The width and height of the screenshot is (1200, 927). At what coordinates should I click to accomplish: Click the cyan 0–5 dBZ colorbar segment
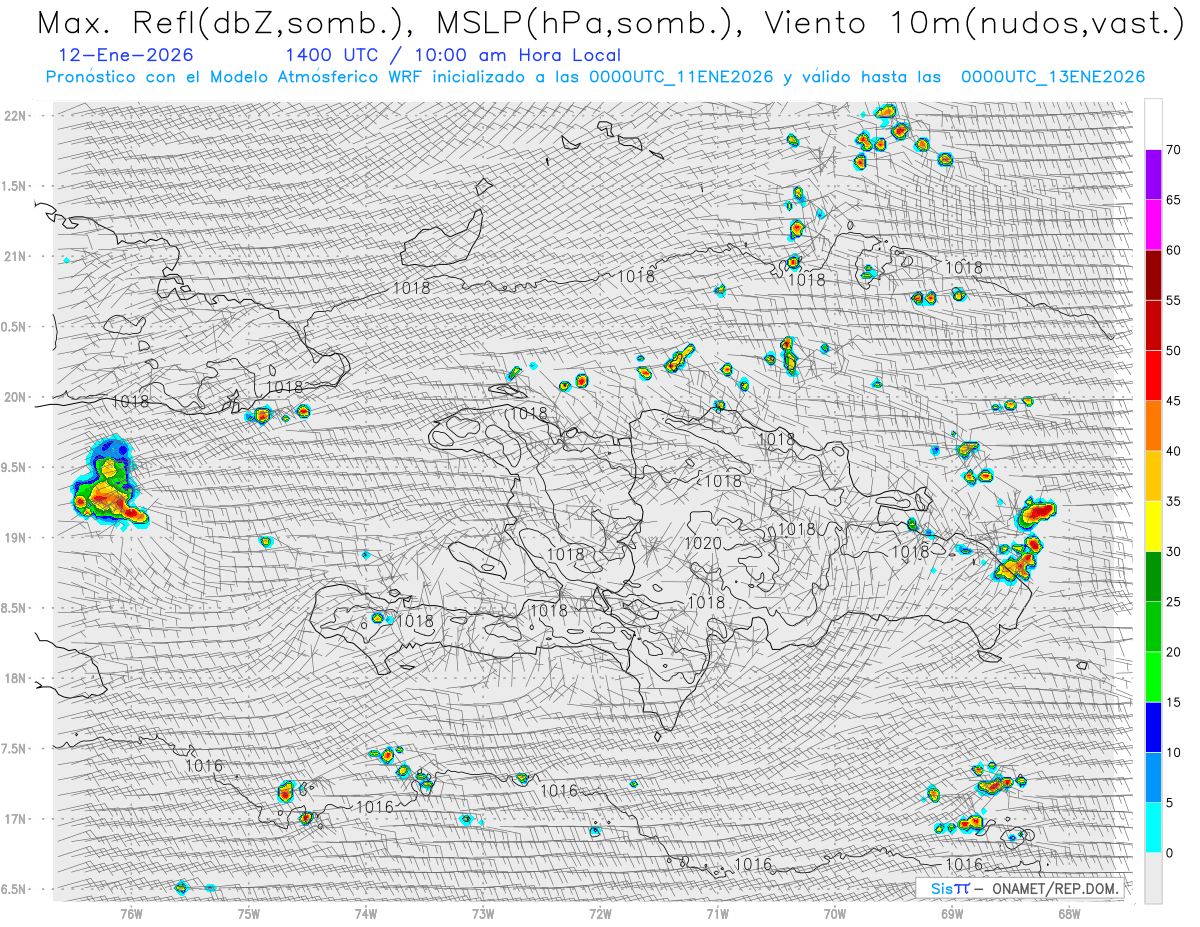point(1153,827)
